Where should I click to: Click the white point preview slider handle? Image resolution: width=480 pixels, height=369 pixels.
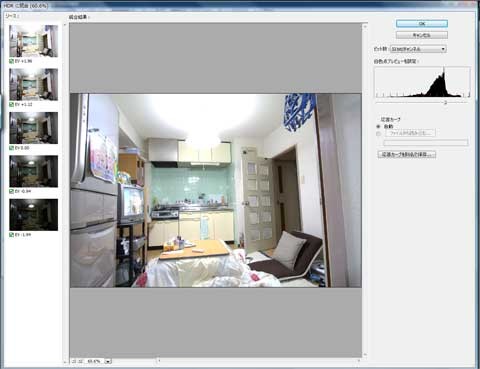tap(445, 103)
